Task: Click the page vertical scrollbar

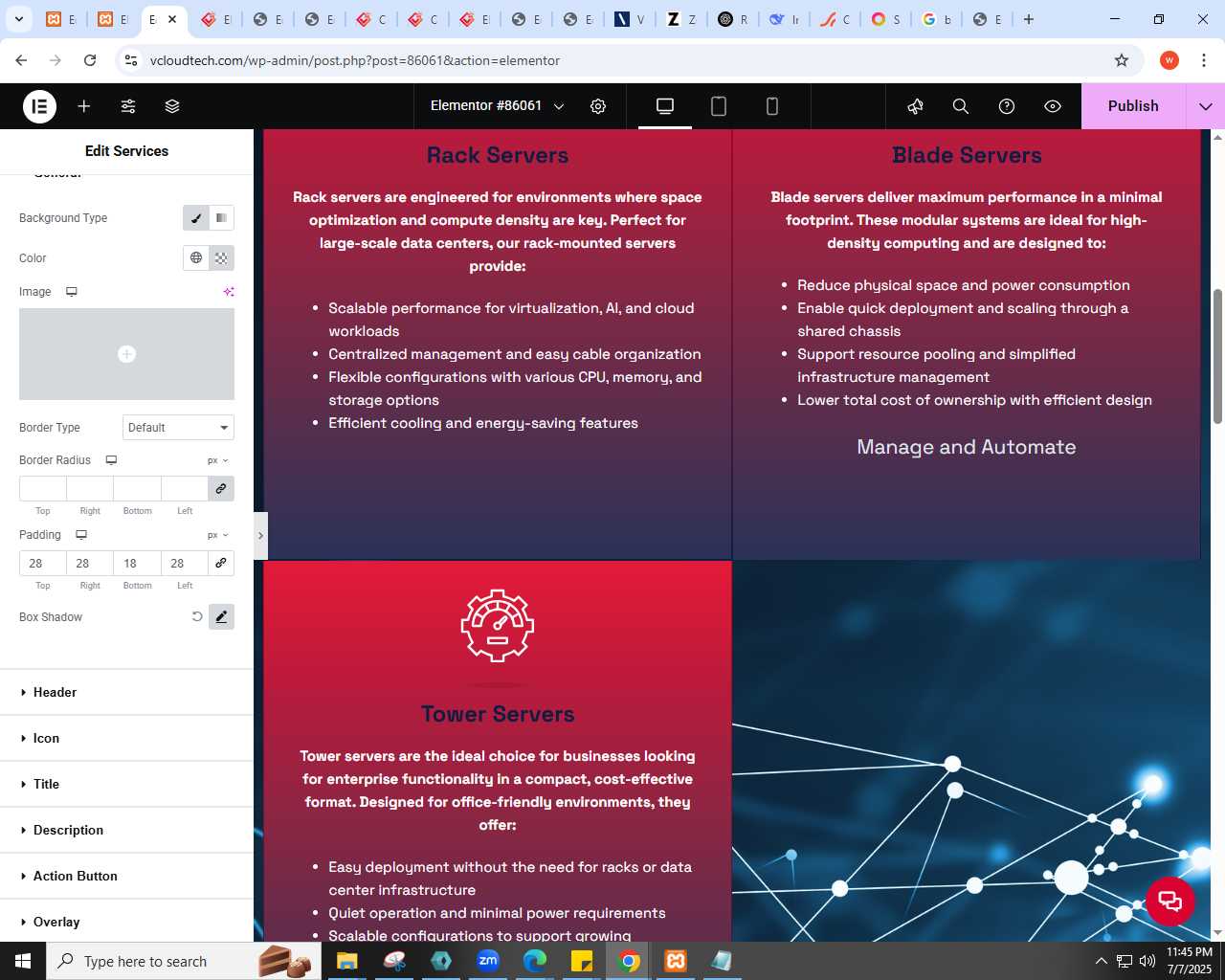Action: [x=1217, y=356]
